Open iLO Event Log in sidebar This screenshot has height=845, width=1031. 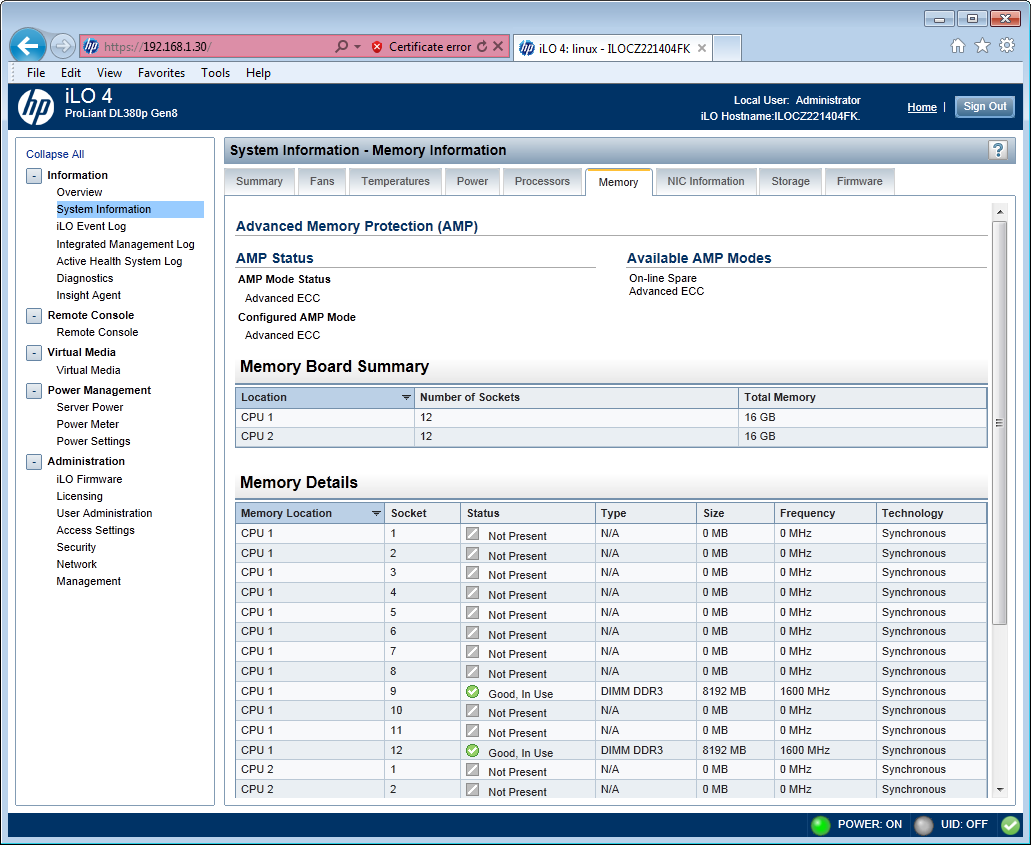(91, 226)
